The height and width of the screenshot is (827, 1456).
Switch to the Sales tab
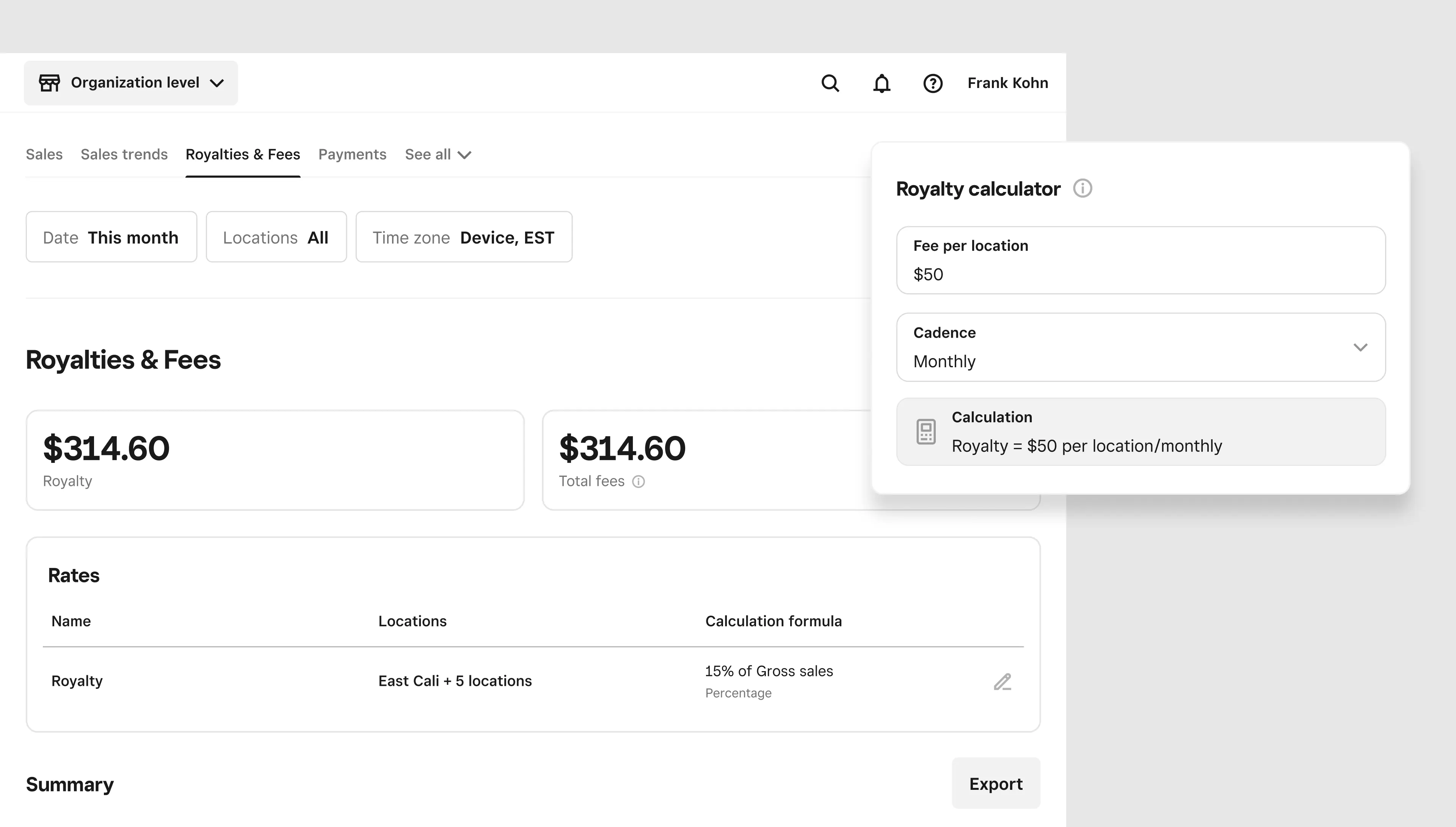pyautogui.click(x=44, y=154)
